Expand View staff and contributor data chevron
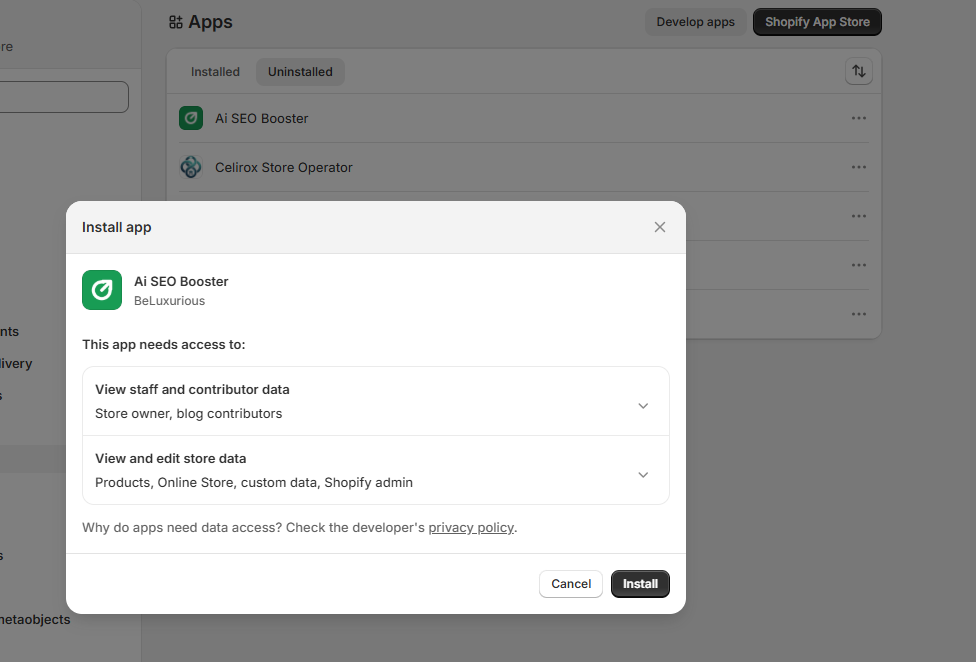Viewport: 976px width, 662px height. 643,406
